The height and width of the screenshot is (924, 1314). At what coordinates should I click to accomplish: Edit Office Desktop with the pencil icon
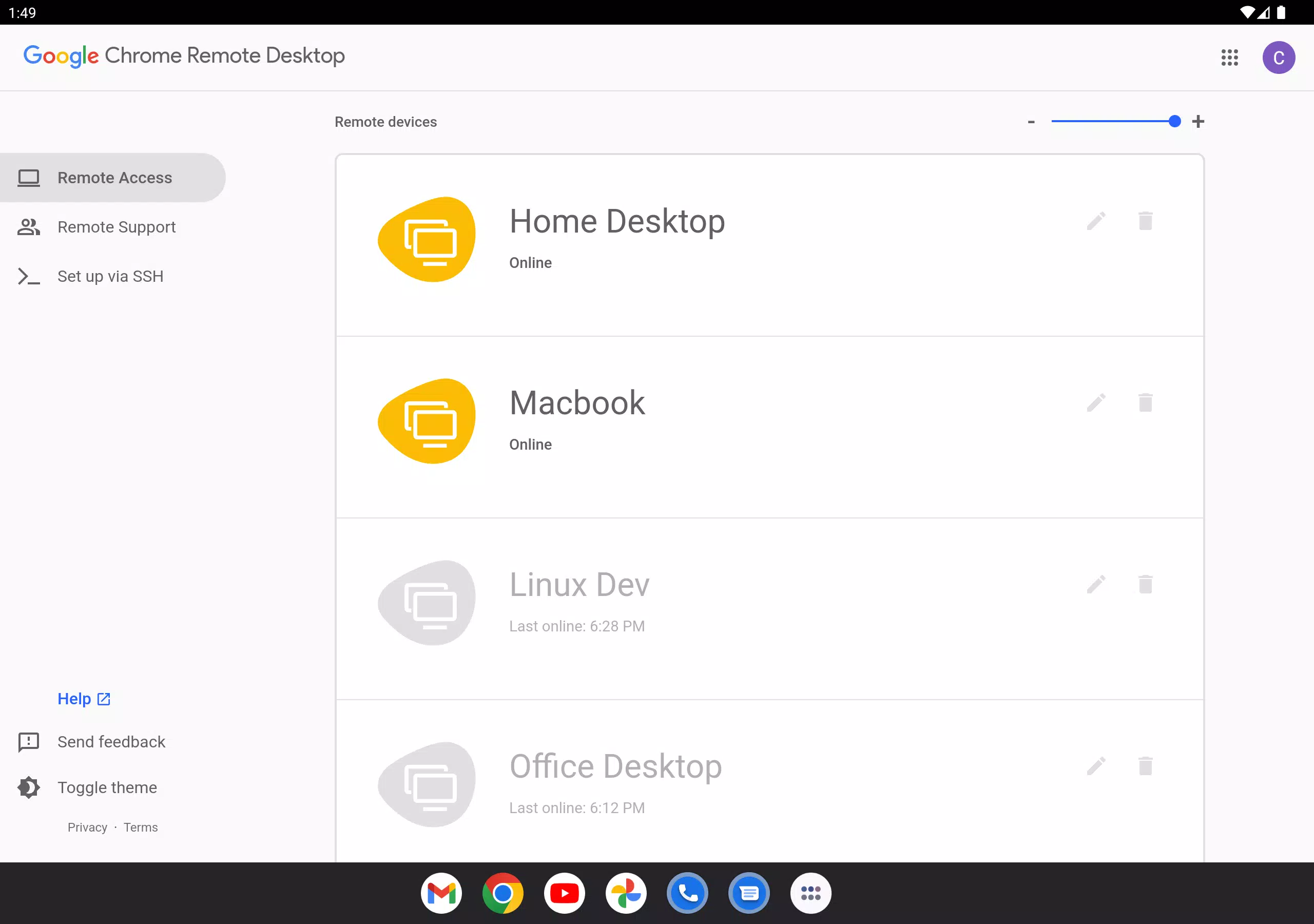(x=1096, y=766)
